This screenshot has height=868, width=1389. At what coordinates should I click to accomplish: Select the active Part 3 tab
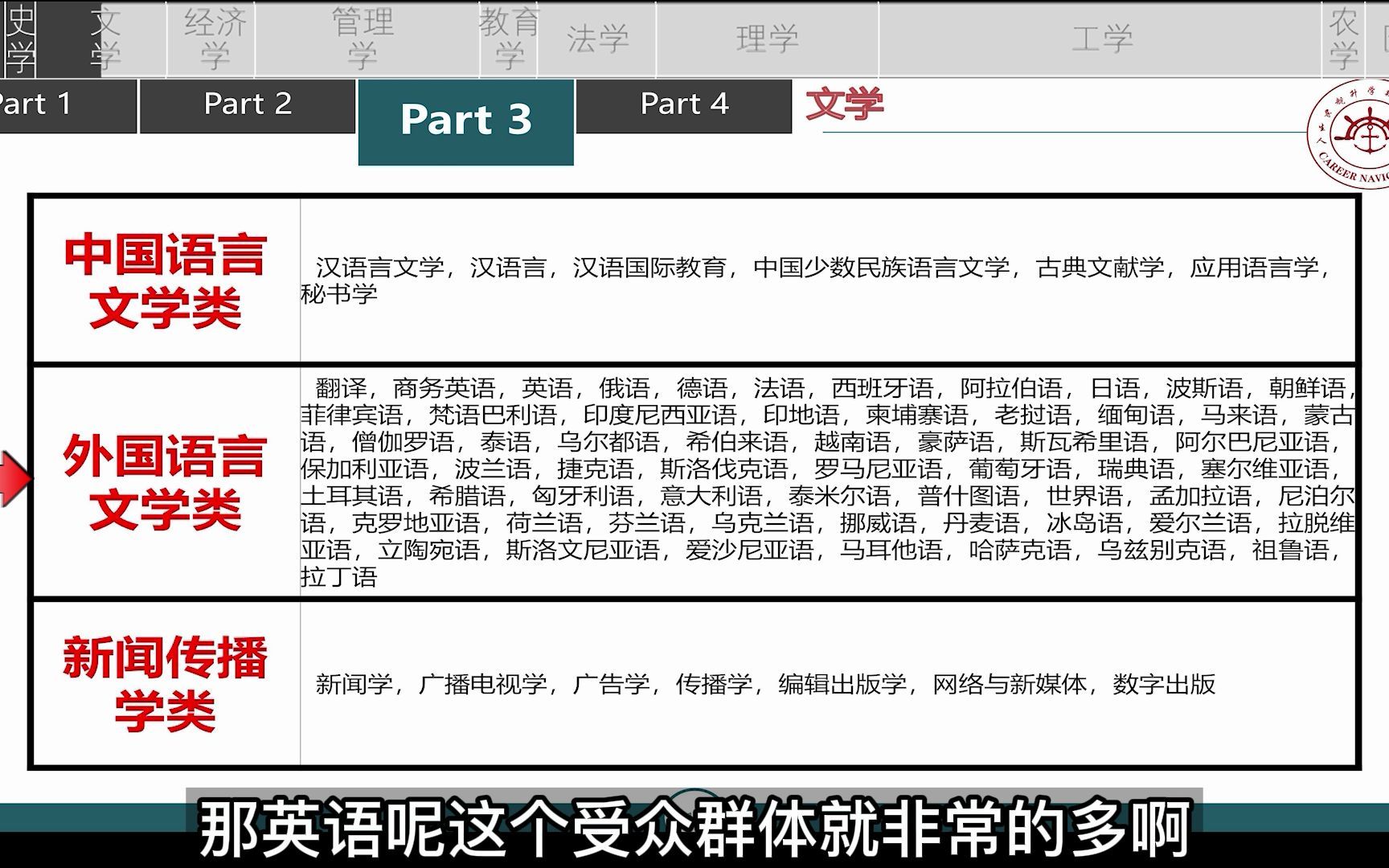point(466,121)
